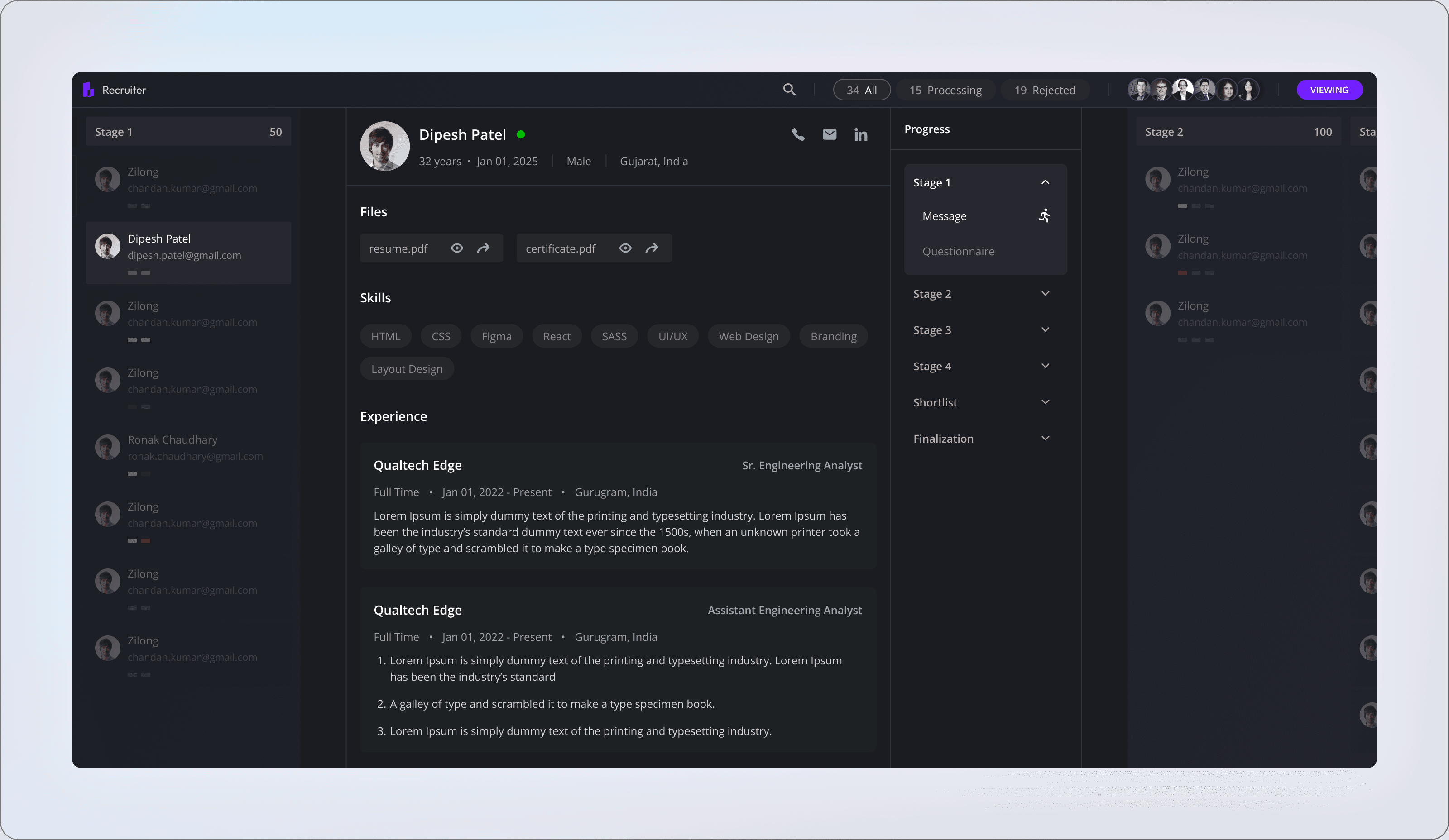Screen dimensions: 1449x840
Task: Expand the Shortlist progress section
Action: point(1045,402)
